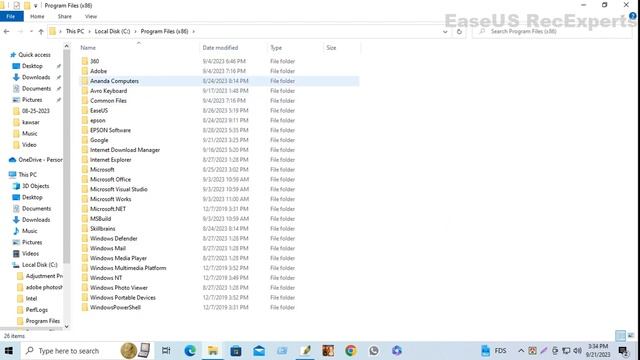Select the Microsoft Office folder
This screenshot has height=360, width=640.
click(110, 179)
